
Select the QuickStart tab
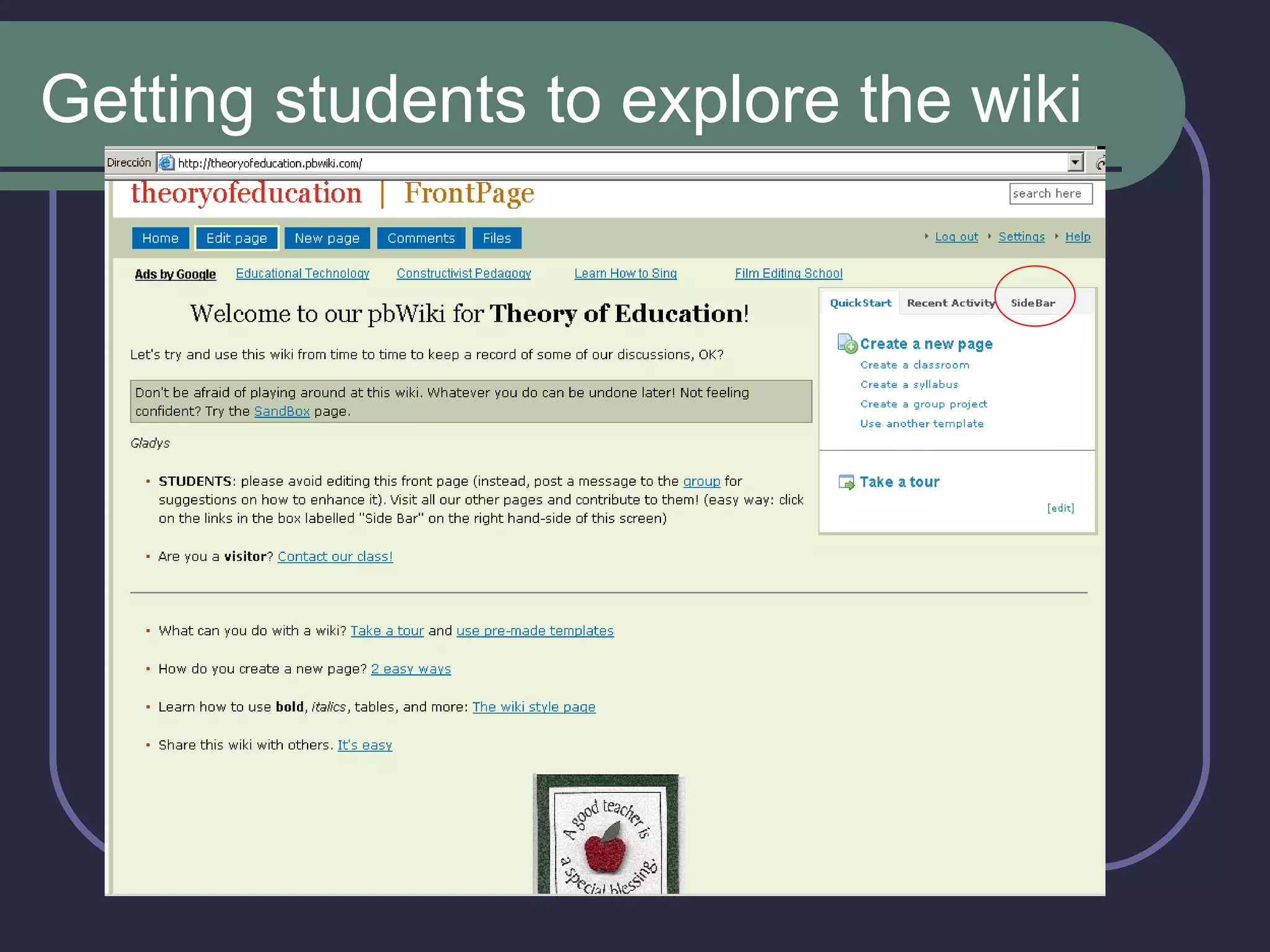(860, 303)
